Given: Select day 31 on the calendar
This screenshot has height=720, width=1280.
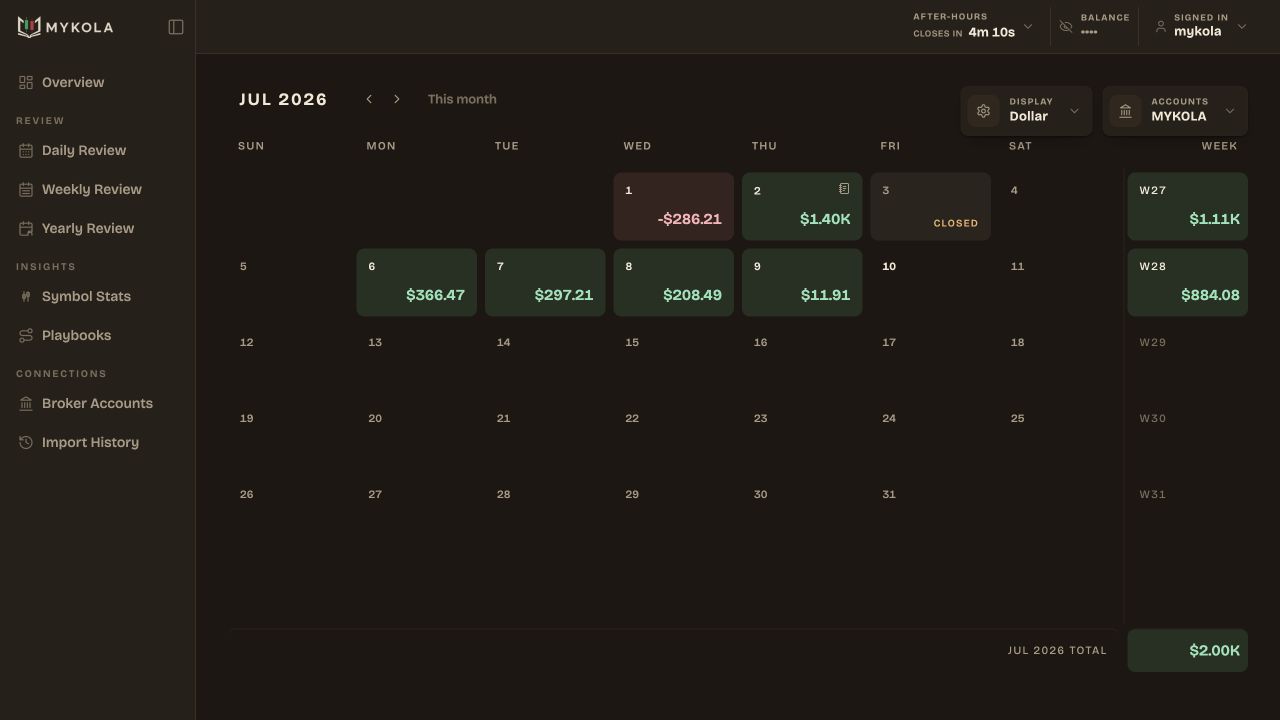Looking at the screenshot, I should (x=889, y=494).
